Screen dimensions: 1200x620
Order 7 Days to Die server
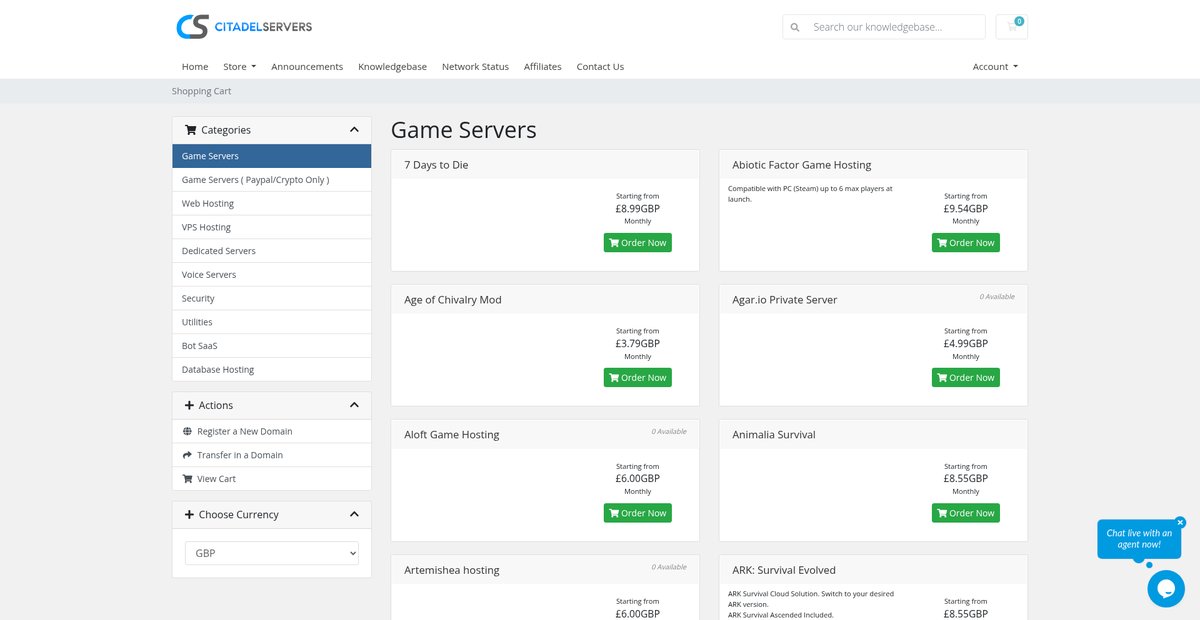[x=638, y=243]
